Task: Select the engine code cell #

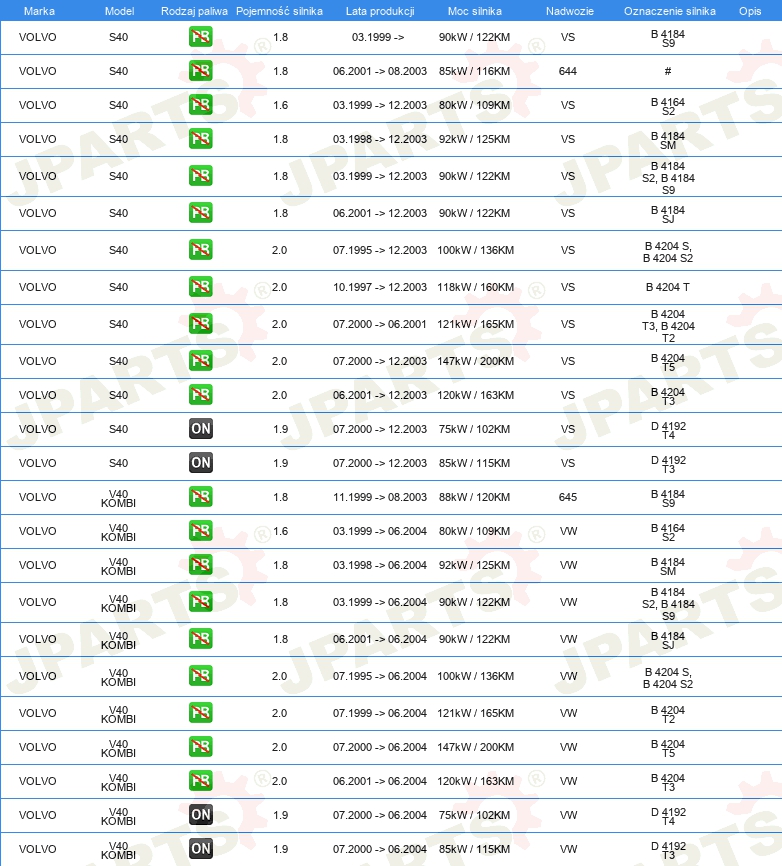Action: tap(668, 71)
